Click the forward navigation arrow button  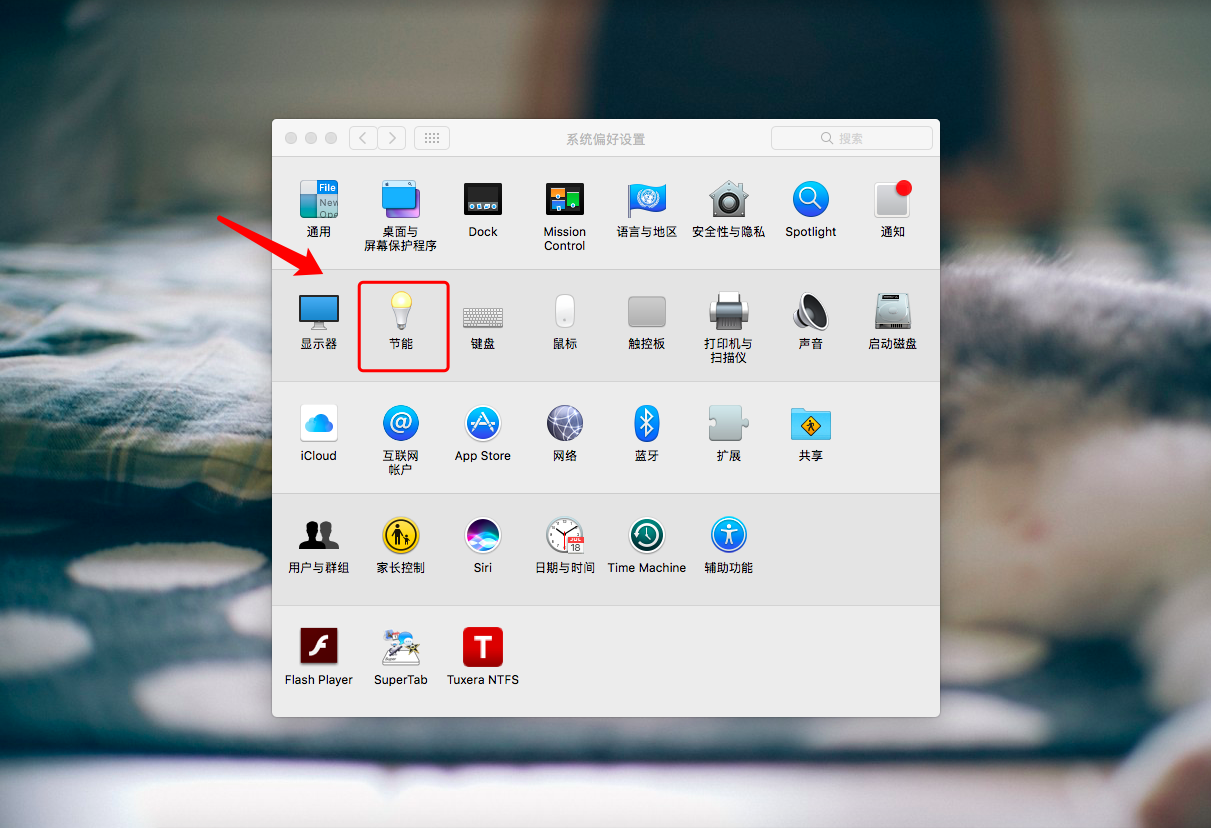point(392,138)
